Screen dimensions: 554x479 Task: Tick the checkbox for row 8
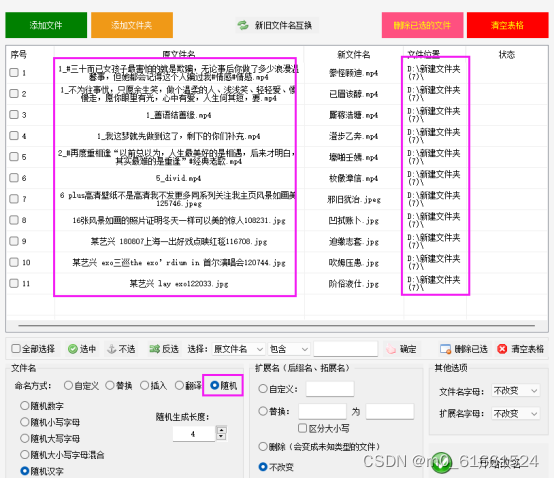pos(14,220)
